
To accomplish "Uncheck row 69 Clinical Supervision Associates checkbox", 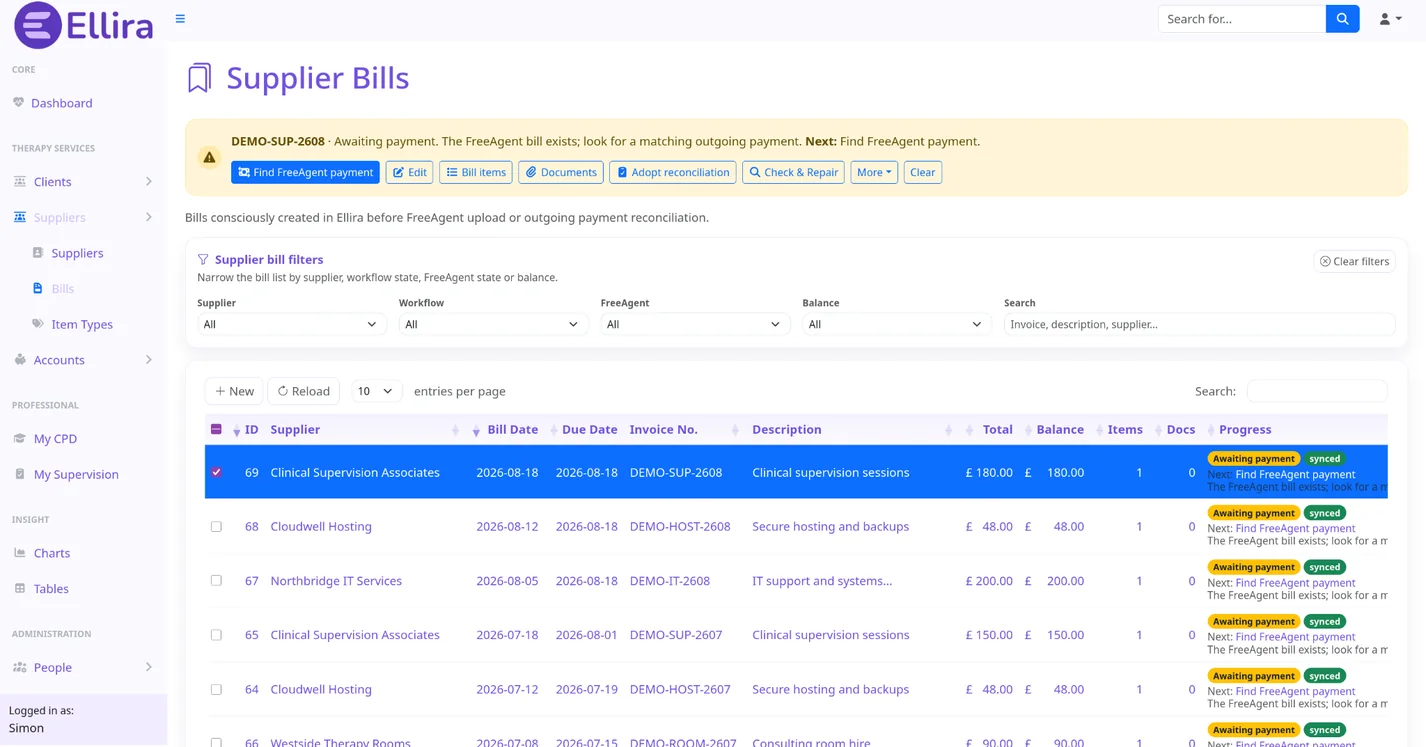I will point(216,472).
